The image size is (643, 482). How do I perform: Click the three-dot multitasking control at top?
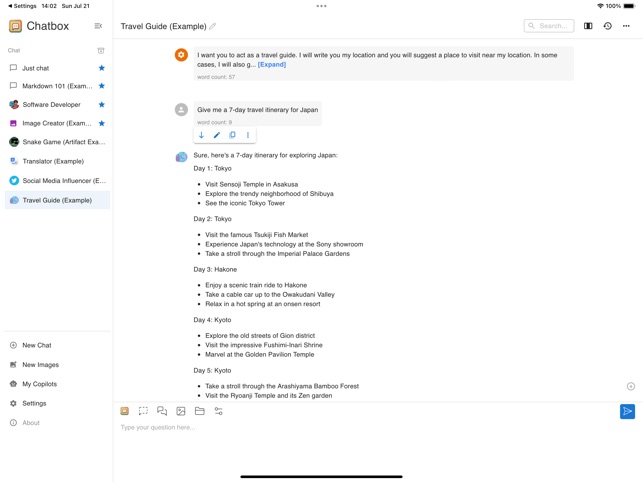[x=322, y=6]
